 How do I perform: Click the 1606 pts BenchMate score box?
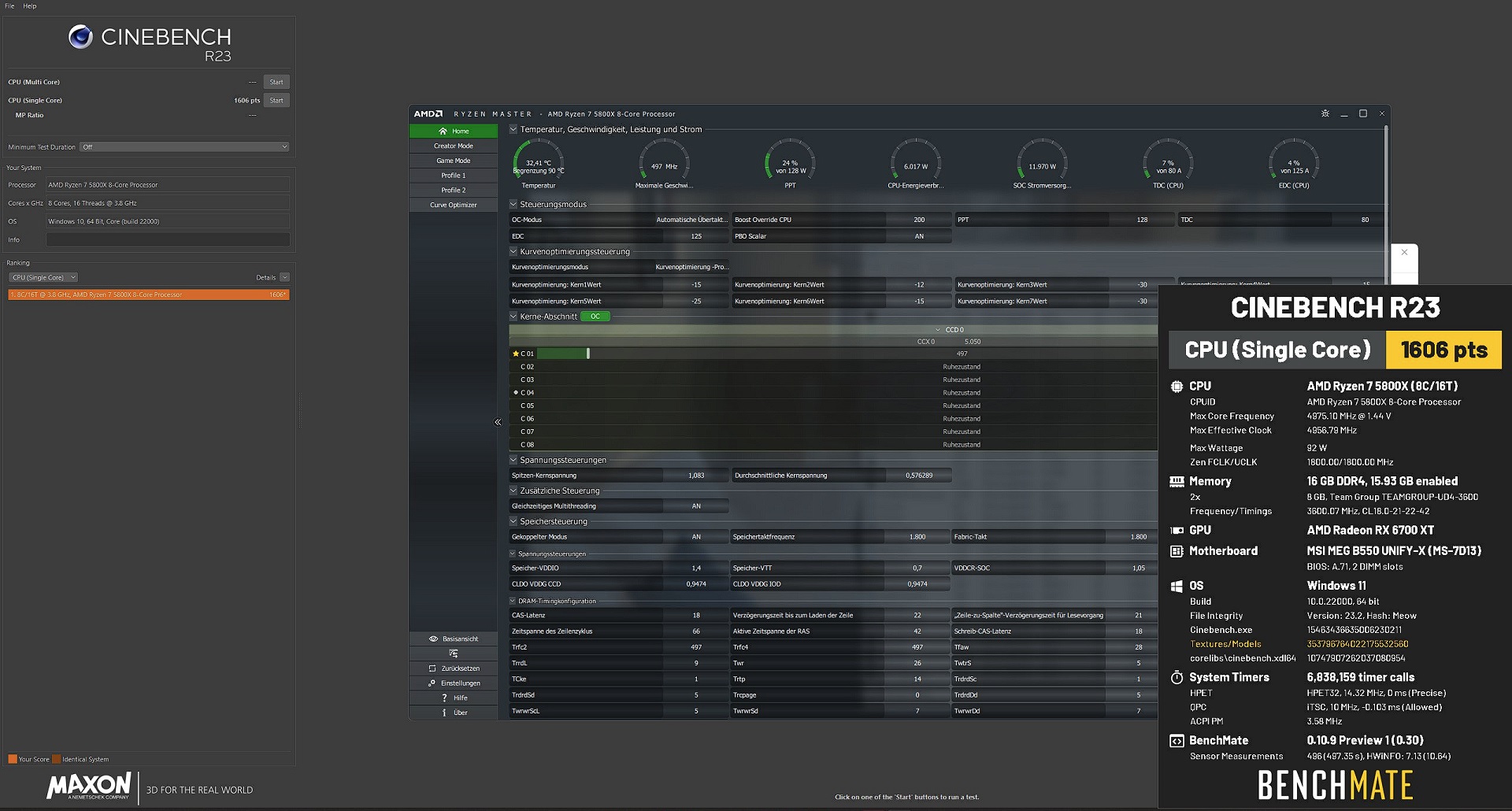point(1443,350)
